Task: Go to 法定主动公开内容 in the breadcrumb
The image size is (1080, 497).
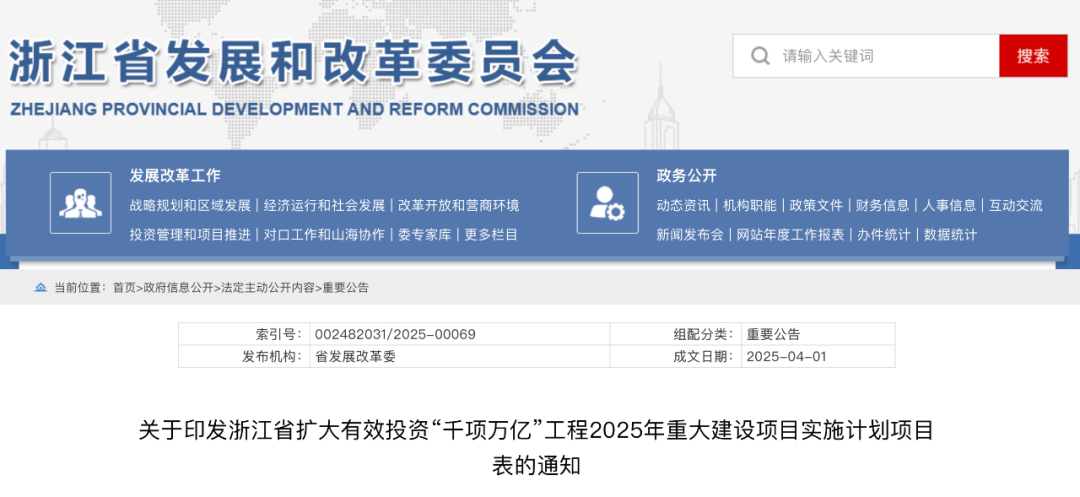Action: (x=267, y=288)
